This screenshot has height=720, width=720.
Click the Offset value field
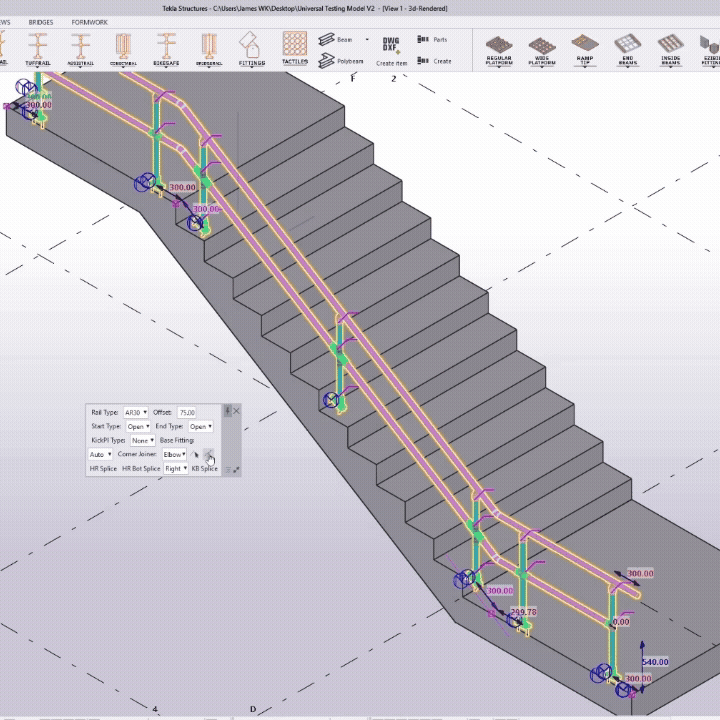tap(187, 412)
